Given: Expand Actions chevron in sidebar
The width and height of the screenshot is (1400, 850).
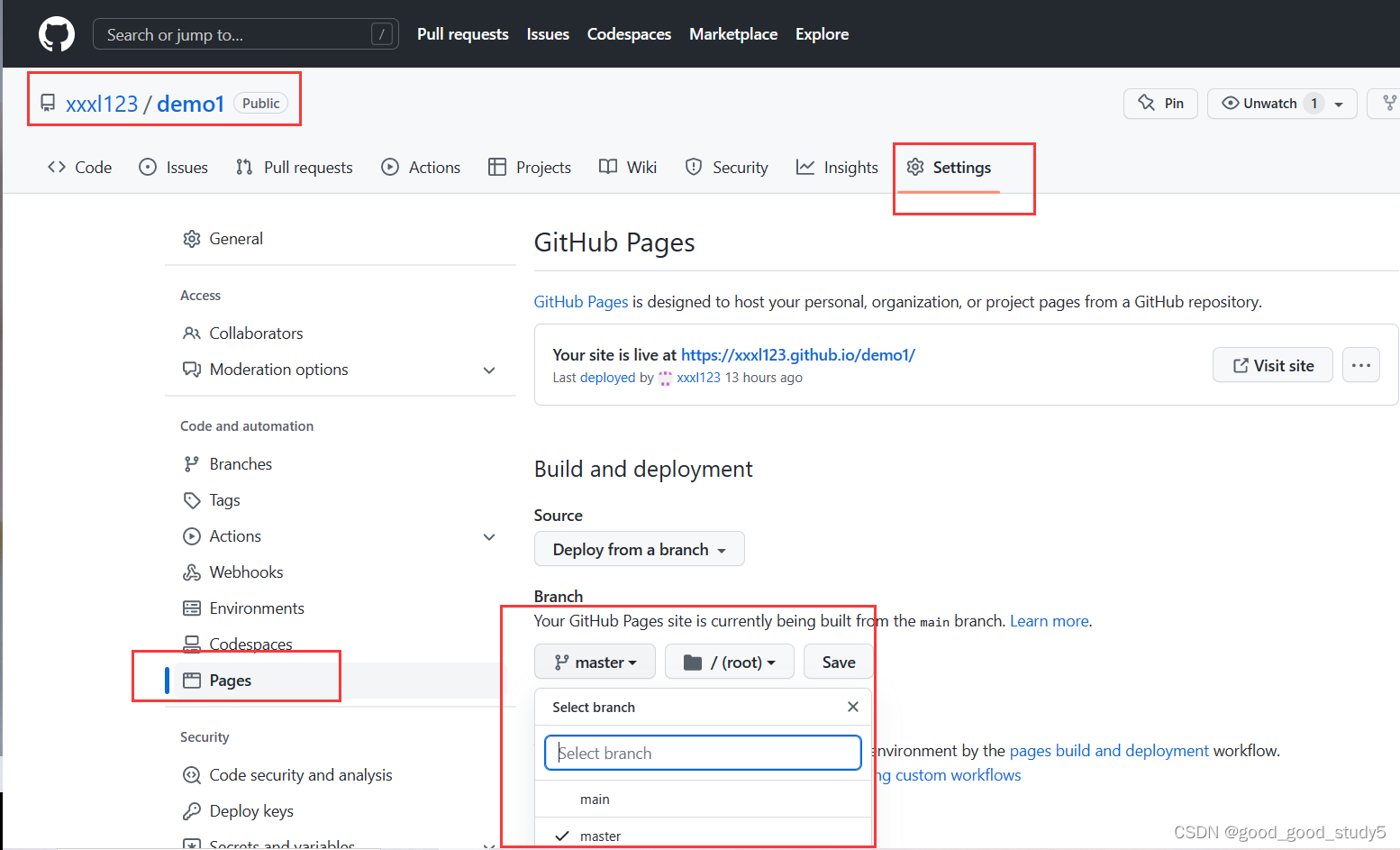Looking at the screenshot, I should tap(489, 537).
